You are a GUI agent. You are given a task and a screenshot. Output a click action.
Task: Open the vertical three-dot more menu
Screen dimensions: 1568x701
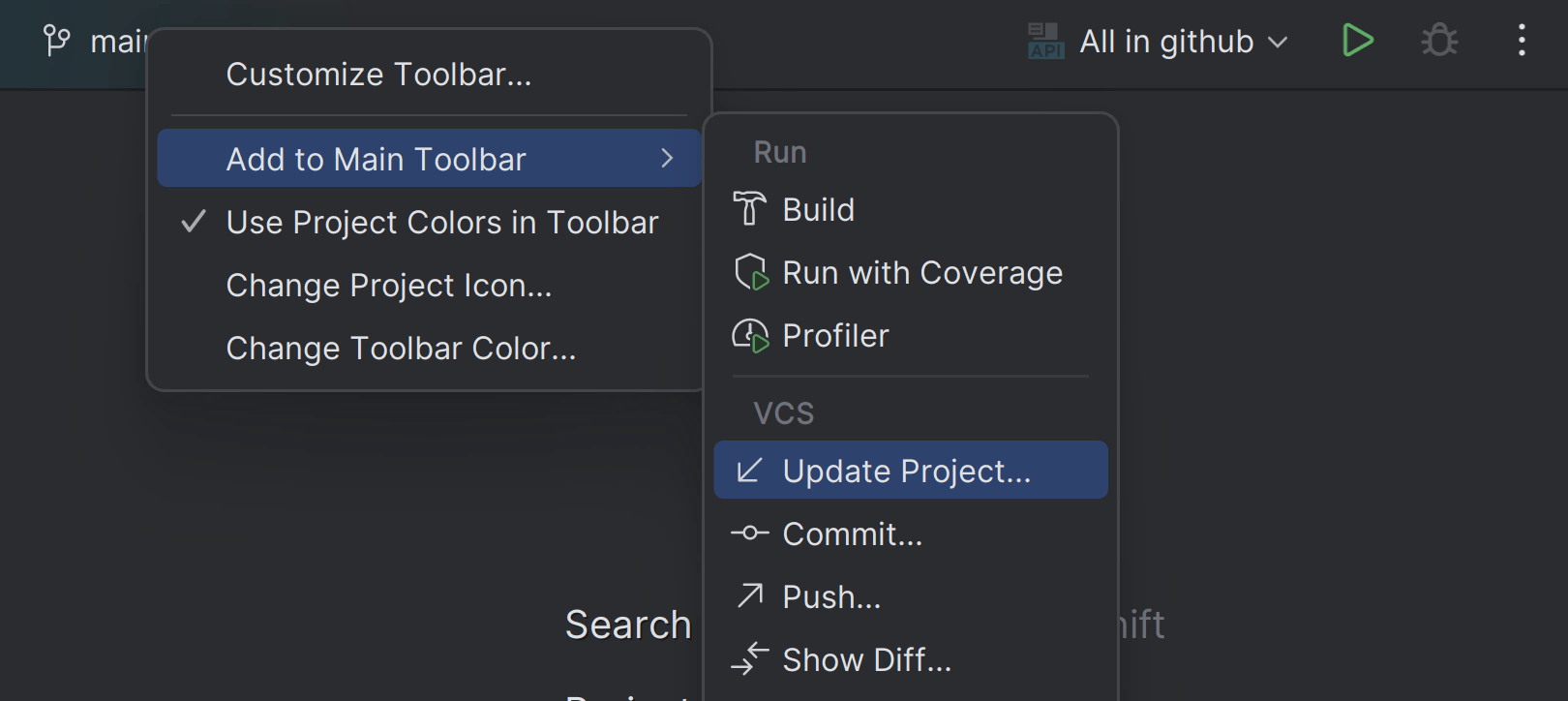1522,41
